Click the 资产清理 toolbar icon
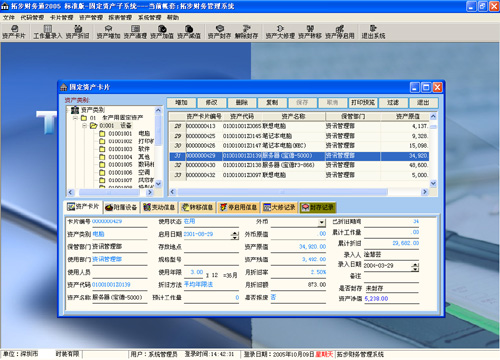This screenshot has height=360, width=500. (x=135, y=32)
